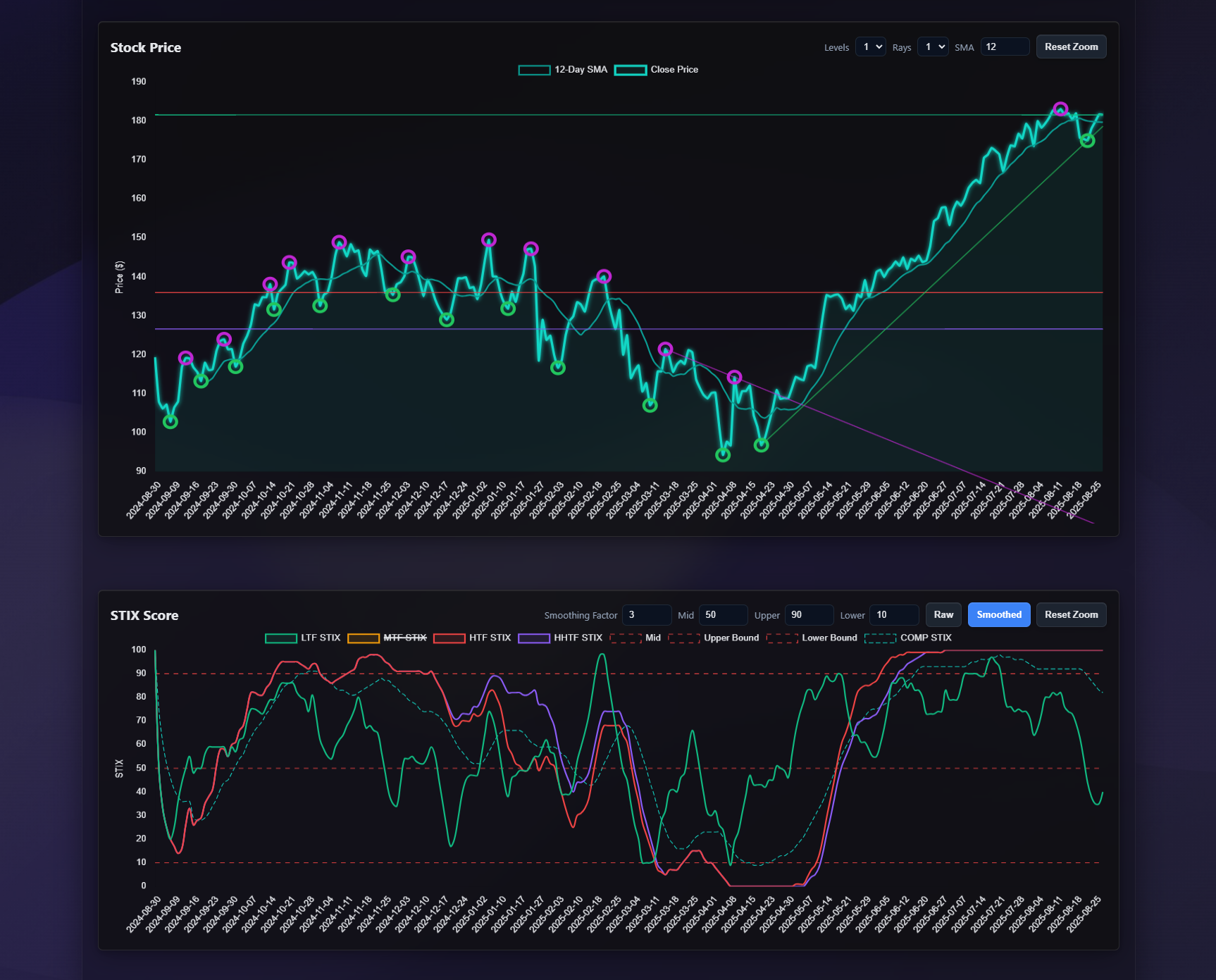Select the lowest green trough marker near 94
This screenshot has height=980, width=1216.
[723, 455]
